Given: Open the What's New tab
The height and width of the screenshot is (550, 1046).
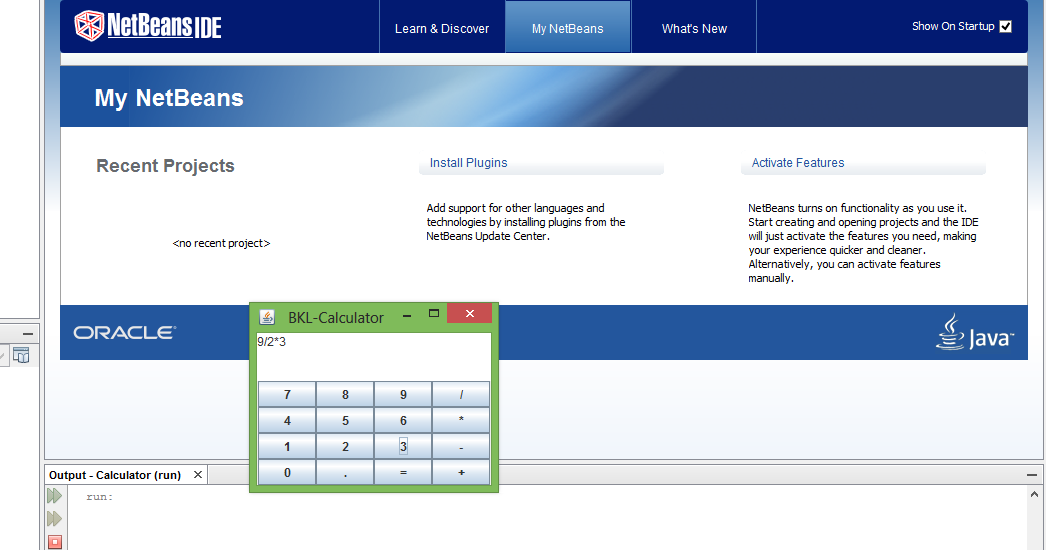Looking at the screenshot, I should click(694, 28).
